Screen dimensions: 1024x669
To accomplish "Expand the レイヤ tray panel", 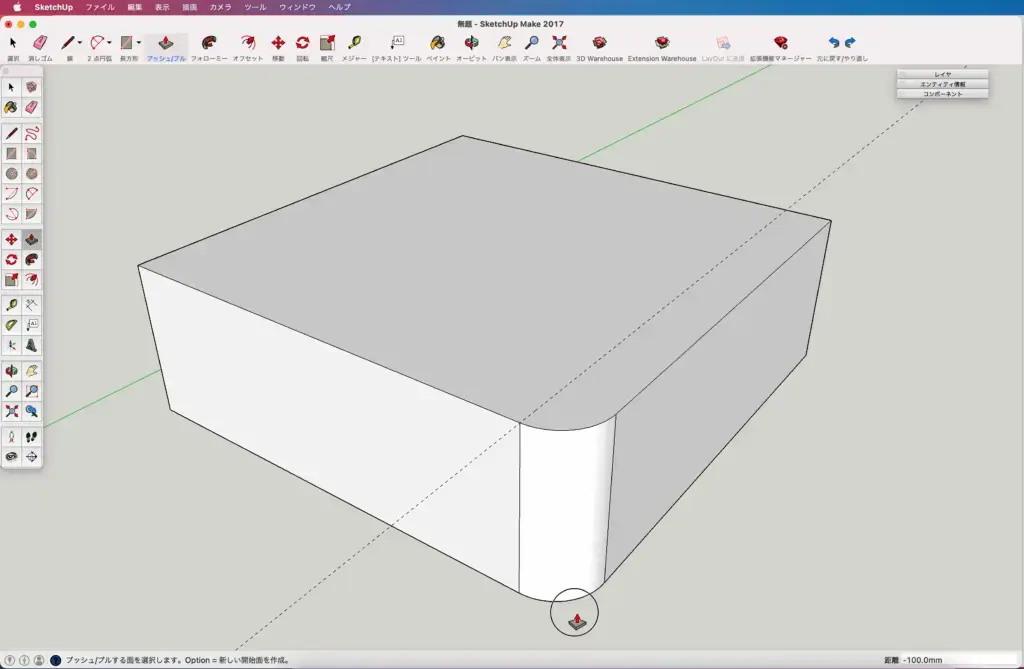I will pos(942,74).
